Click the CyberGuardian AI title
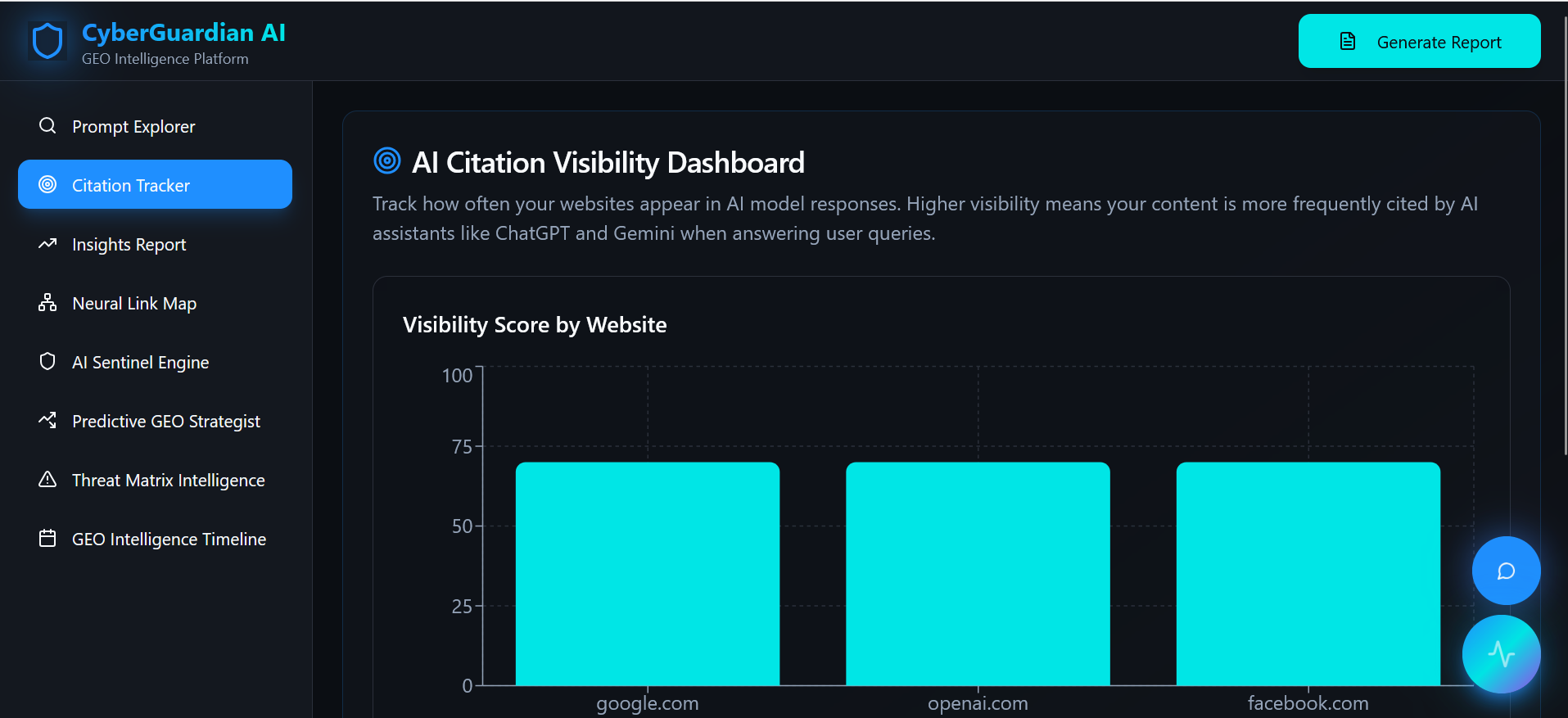Screen dimensions: 1568x718 click(183, 32)
